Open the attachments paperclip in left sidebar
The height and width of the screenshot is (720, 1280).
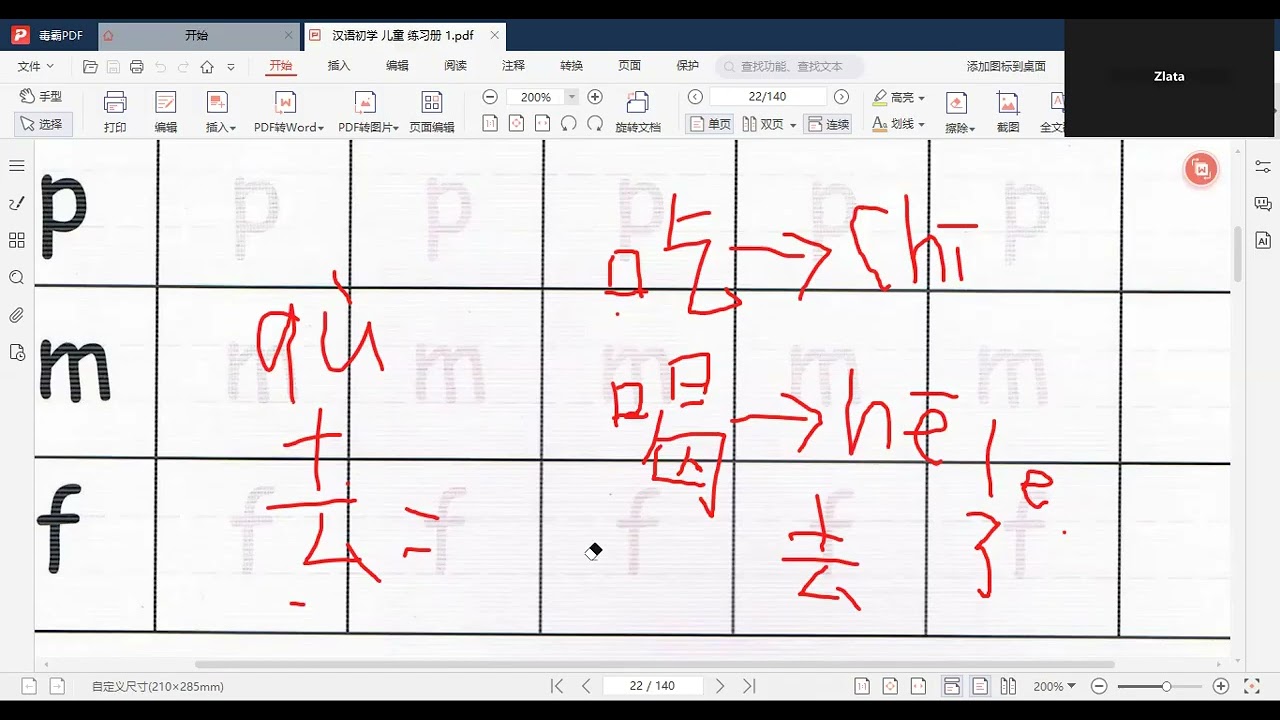click(17, 315)
